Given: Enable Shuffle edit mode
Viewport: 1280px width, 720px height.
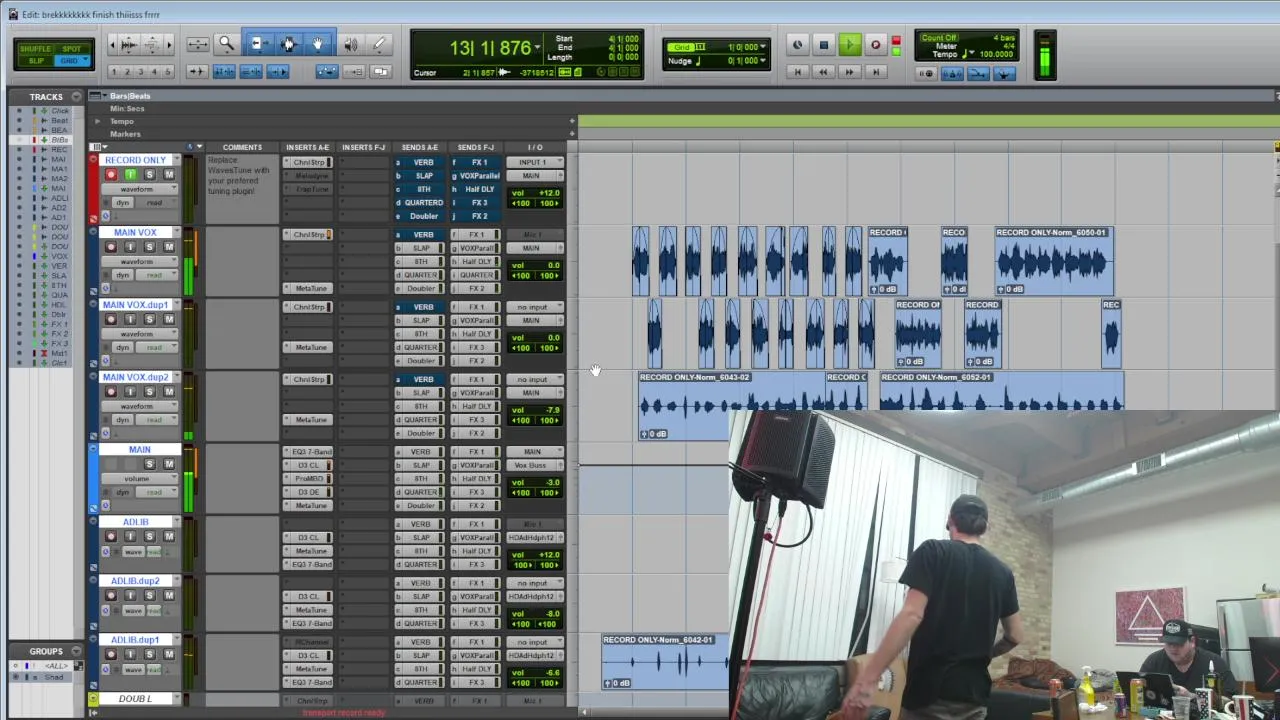Looking at the screenshot, I should pos(35,49).
